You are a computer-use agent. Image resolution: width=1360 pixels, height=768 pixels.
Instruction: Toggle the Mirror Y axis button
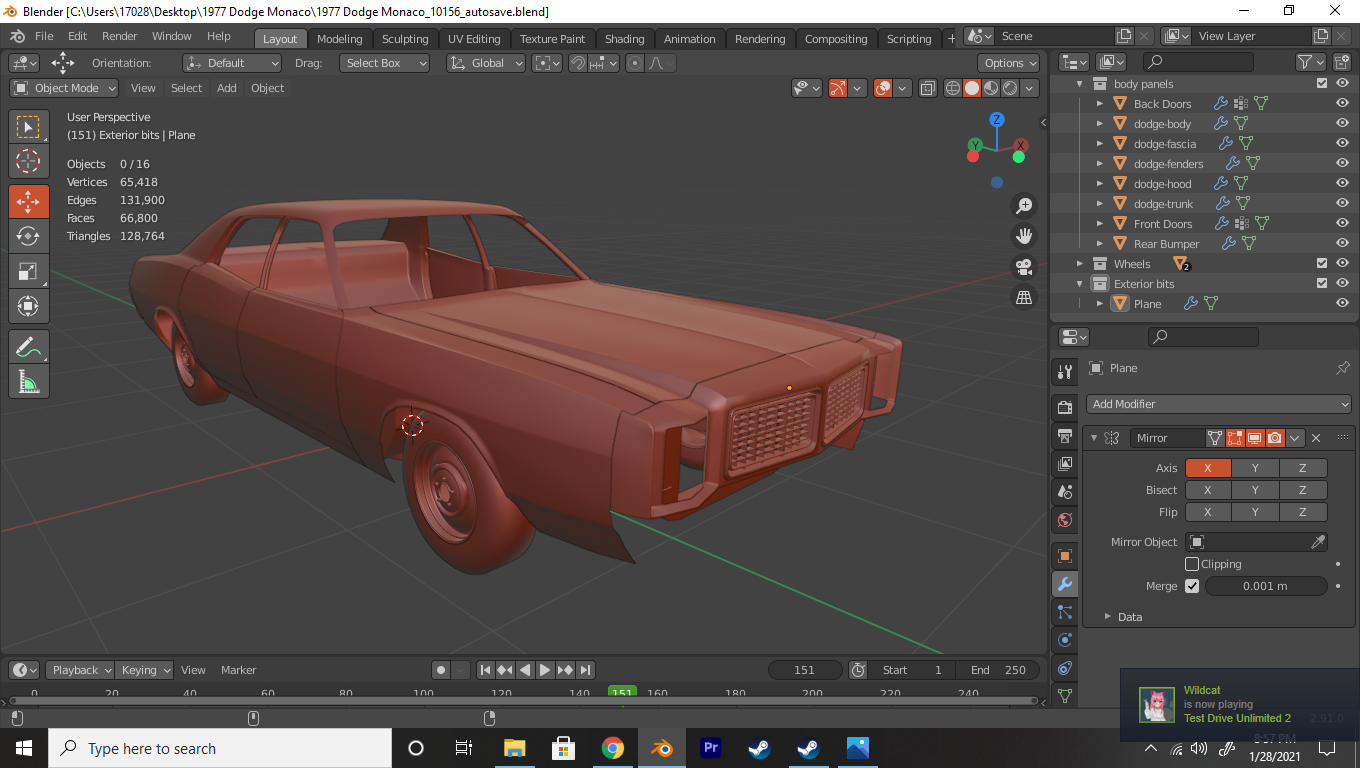click(1255, 468)
